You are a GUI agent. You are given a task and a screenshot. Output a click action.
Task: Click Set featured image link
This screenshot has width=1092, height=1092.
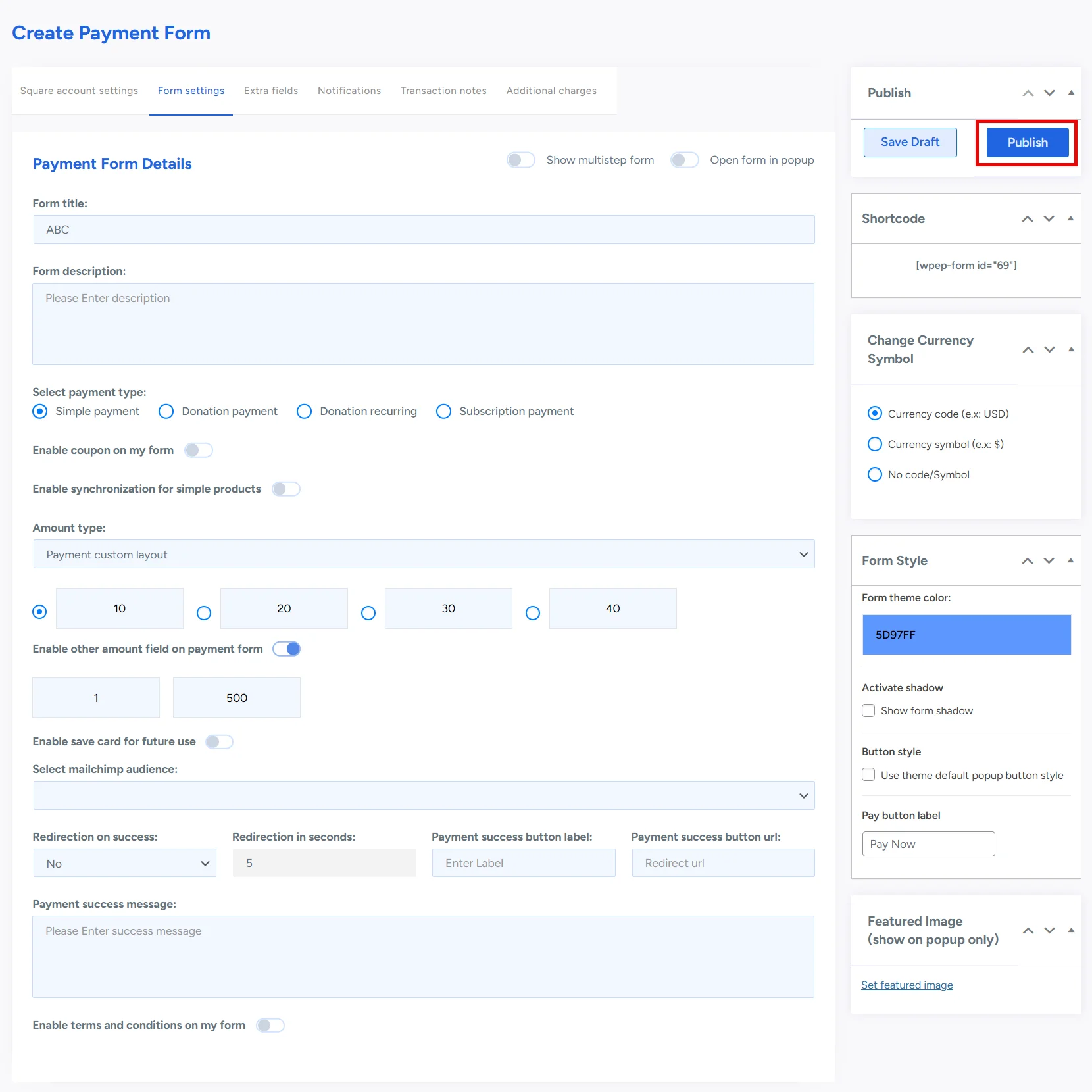[907, 985]
